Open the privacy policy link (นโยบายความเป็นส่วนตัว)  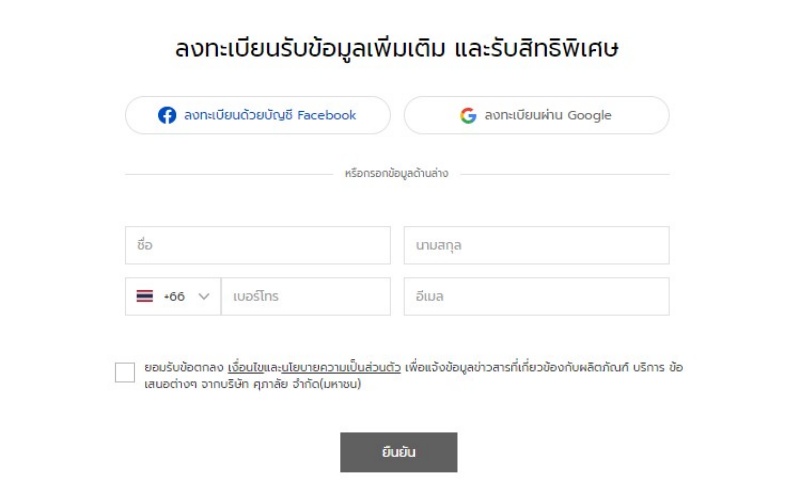click(343, 368)
